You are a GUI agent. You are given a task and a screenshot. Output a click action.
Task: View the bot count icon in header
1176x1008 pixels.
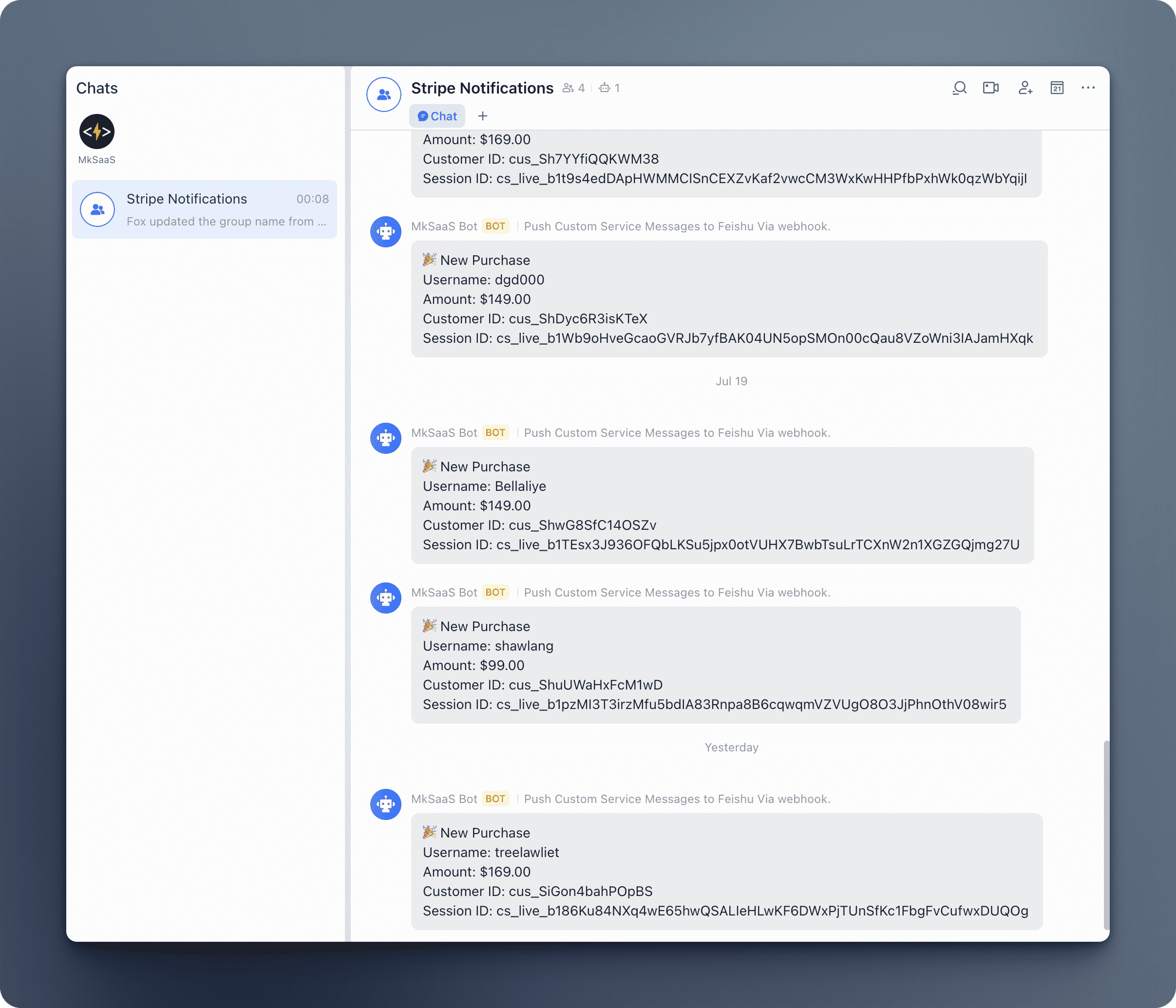pyautogui.click(x=605, y=88)
